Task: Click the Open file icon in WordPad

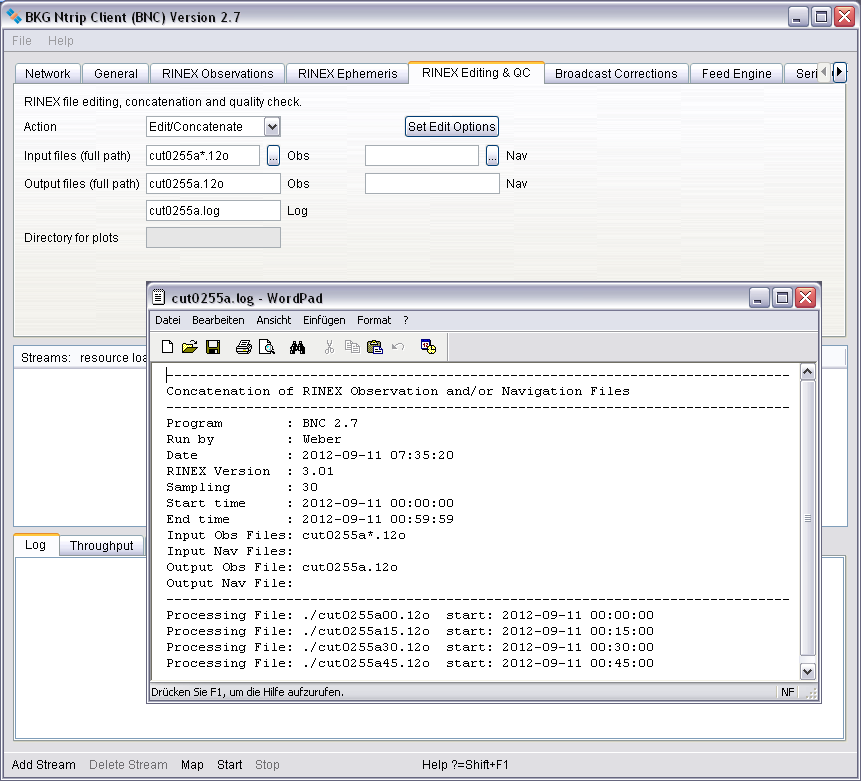Action: [x=190, y=347]
